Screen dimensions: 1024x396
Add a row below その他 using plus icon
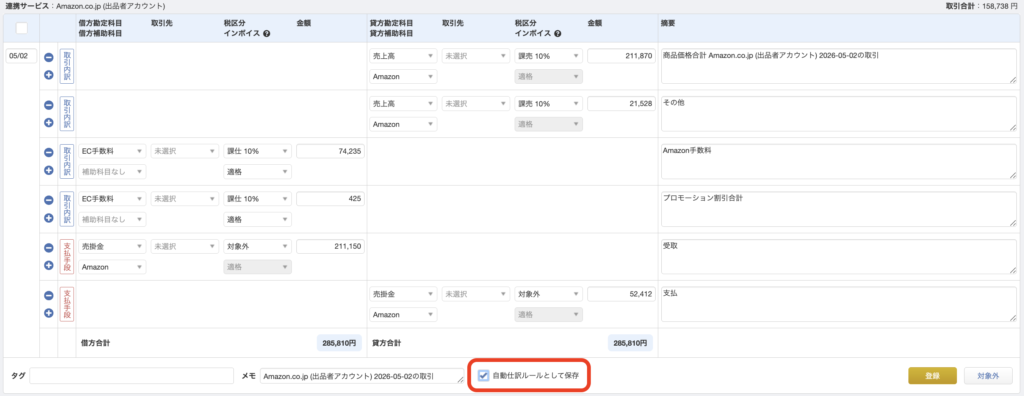[x=48, y=122]
